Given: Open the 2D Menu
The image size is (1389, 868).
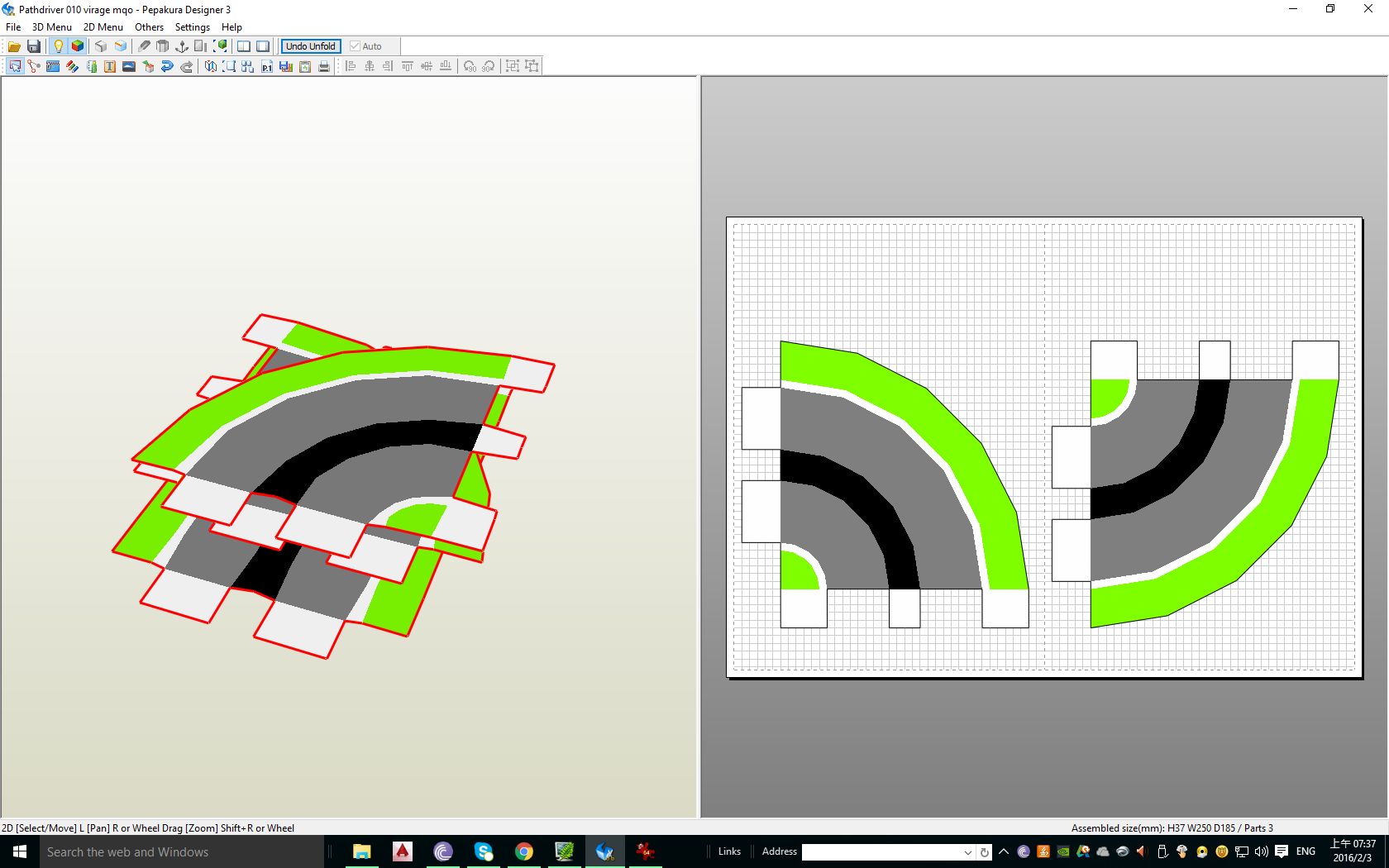Looking at the screenshot, I should click(x=103, y=27).
